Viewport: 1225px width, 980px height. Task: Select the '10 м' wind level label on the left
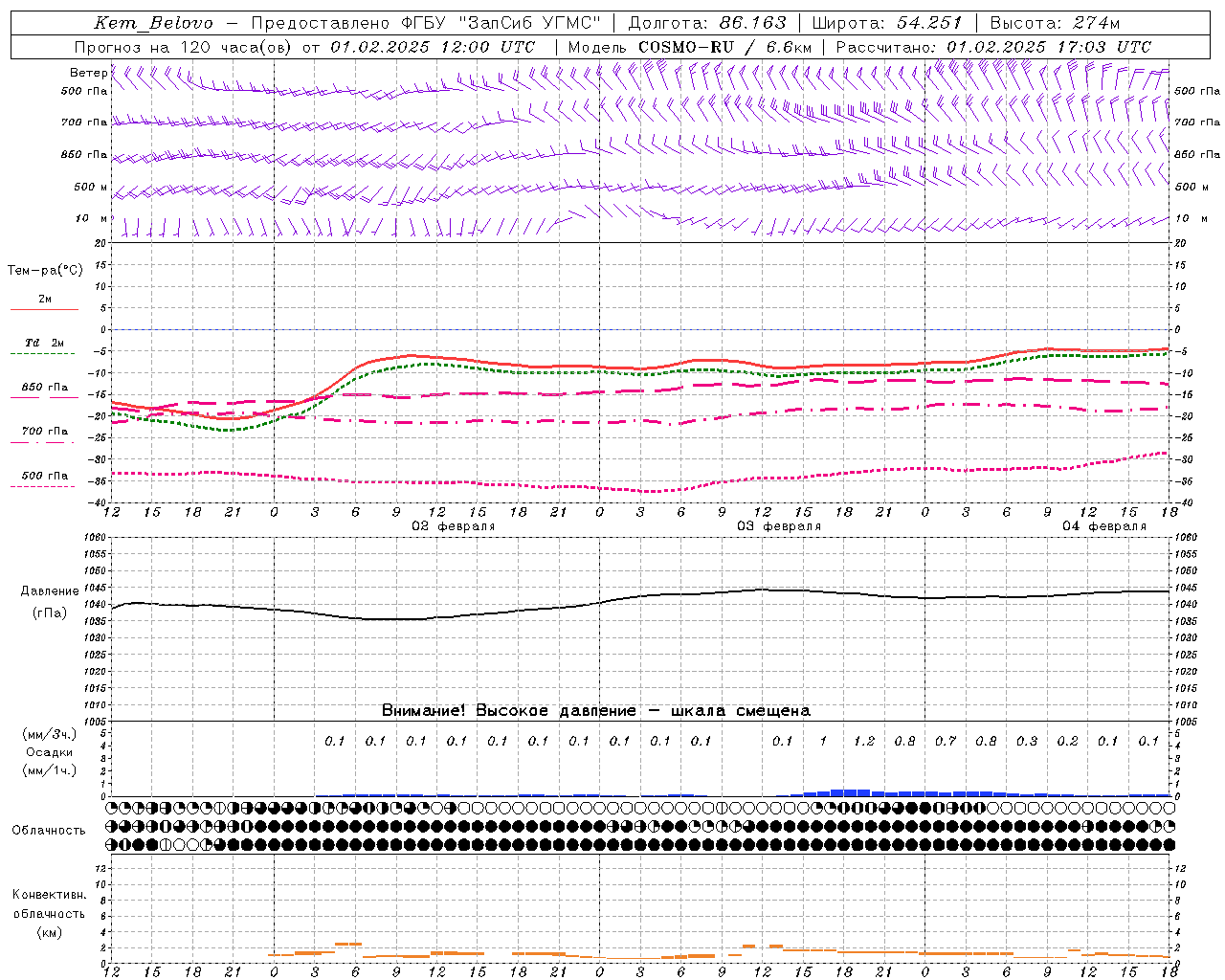[x=92, y=219]
